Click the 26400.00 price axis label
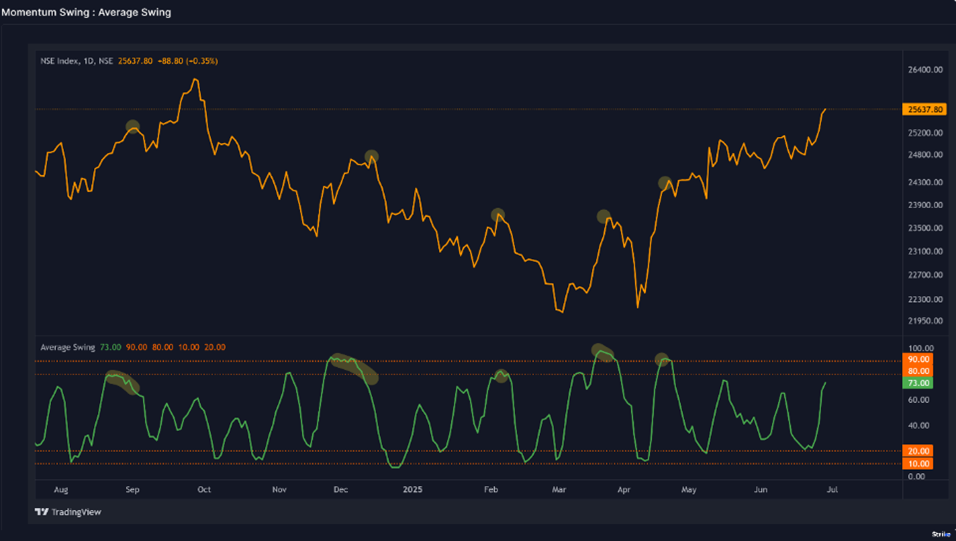 924,70
